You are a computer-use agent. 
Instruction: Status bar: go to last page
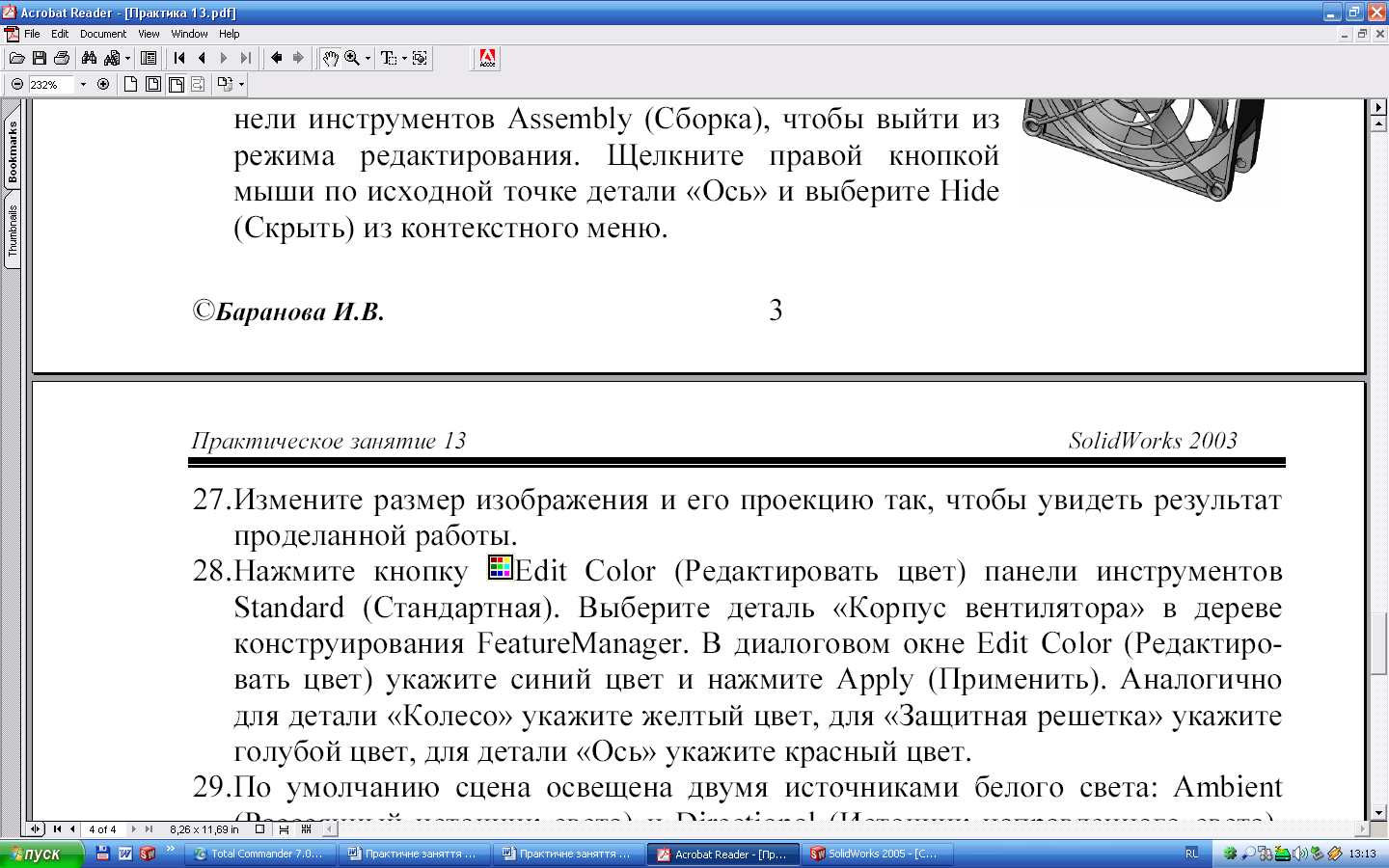click(x=149, y=828)
